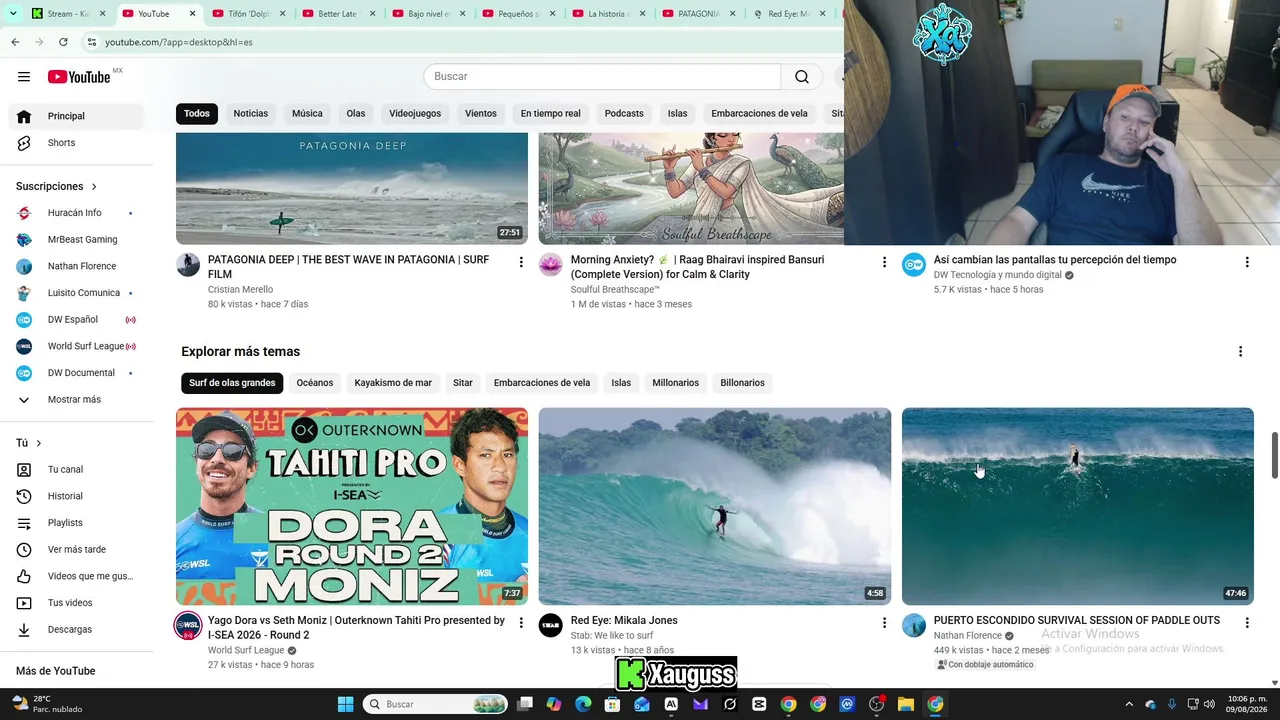Open options for PUERTO ESCONDIDO video
The height and width of the screenshot is (720, 1280).
(1247, 623)
